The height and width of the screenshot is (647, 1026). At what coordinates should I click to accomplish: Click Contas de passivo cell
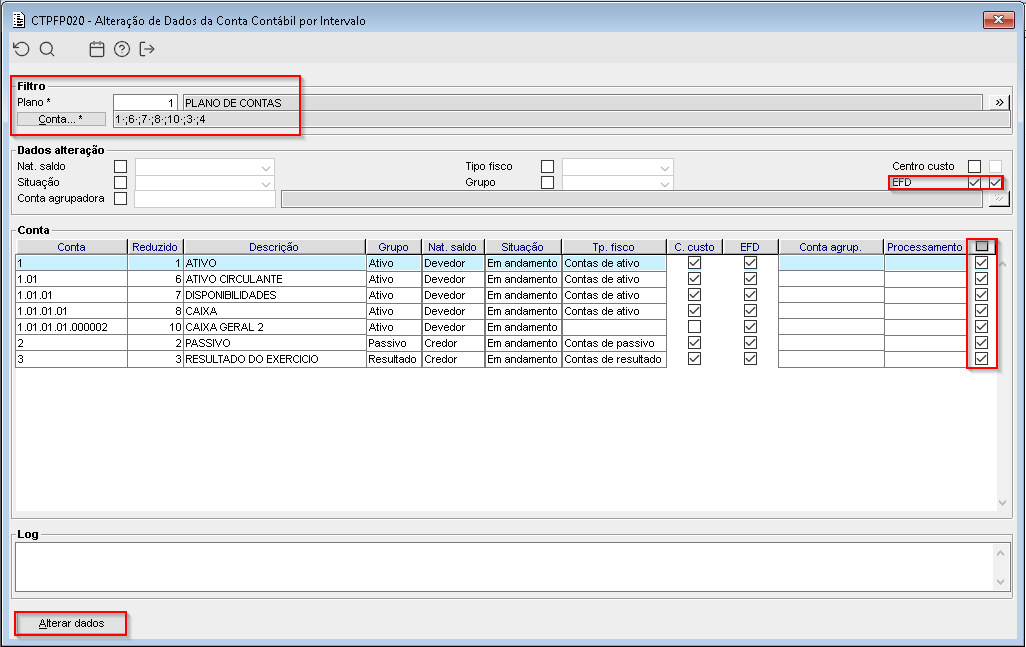(614, 343)
